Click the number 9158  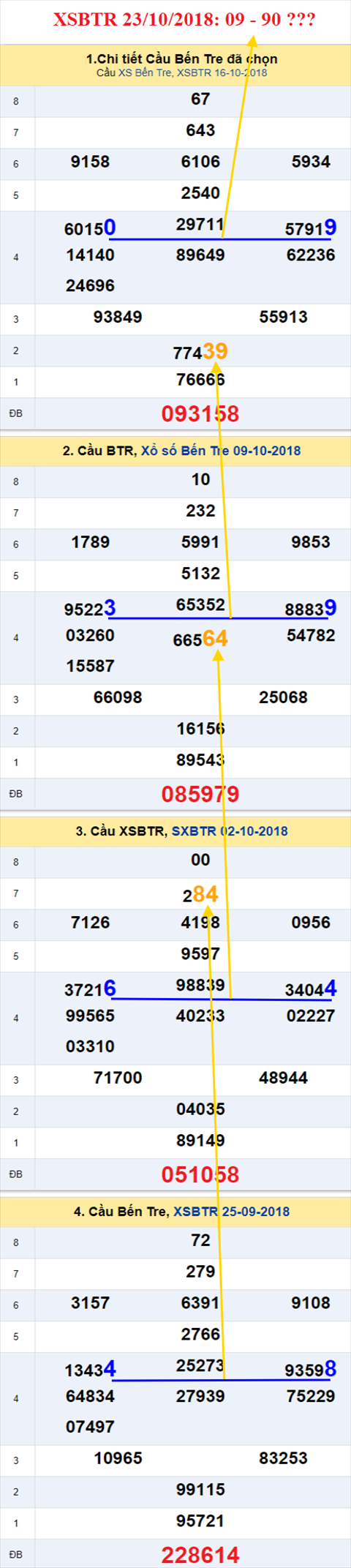pos(90,162)
